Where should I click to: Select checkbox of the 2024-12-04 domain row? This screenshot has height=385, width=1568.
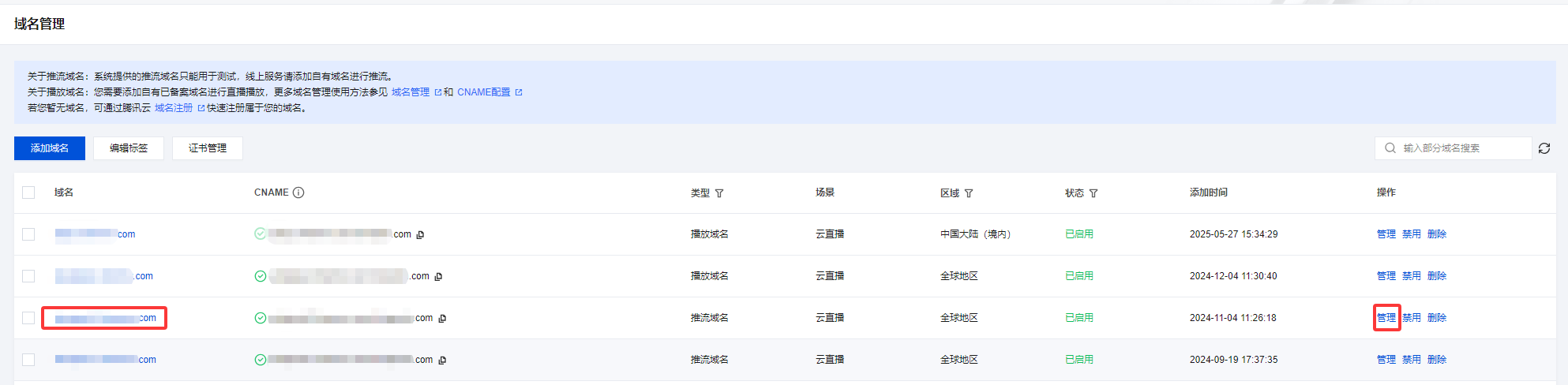pos(28,276)
